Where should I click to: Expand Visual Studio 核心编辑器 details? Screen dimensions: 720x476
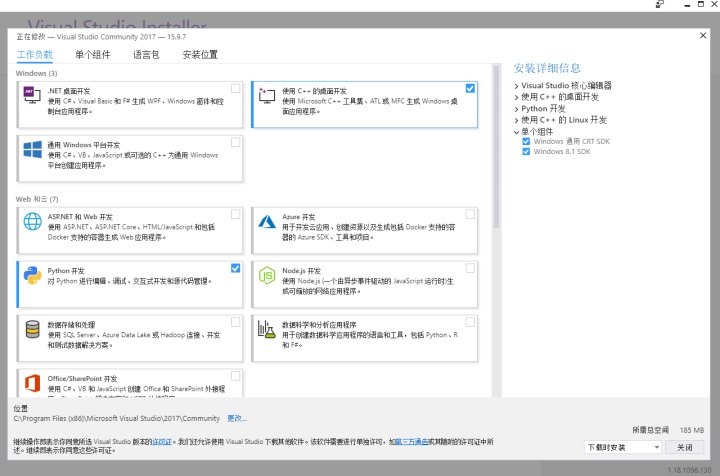(x=517, y=86)
